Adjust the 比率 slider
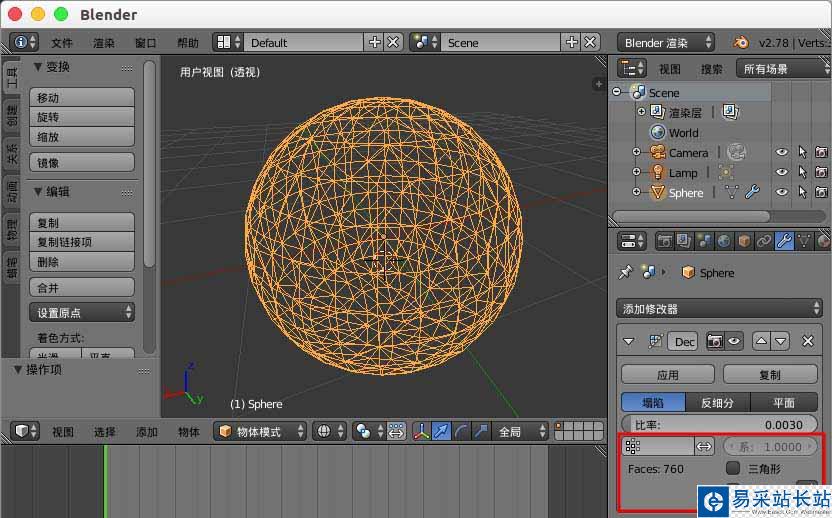832x518 pixels. point(719,425)
